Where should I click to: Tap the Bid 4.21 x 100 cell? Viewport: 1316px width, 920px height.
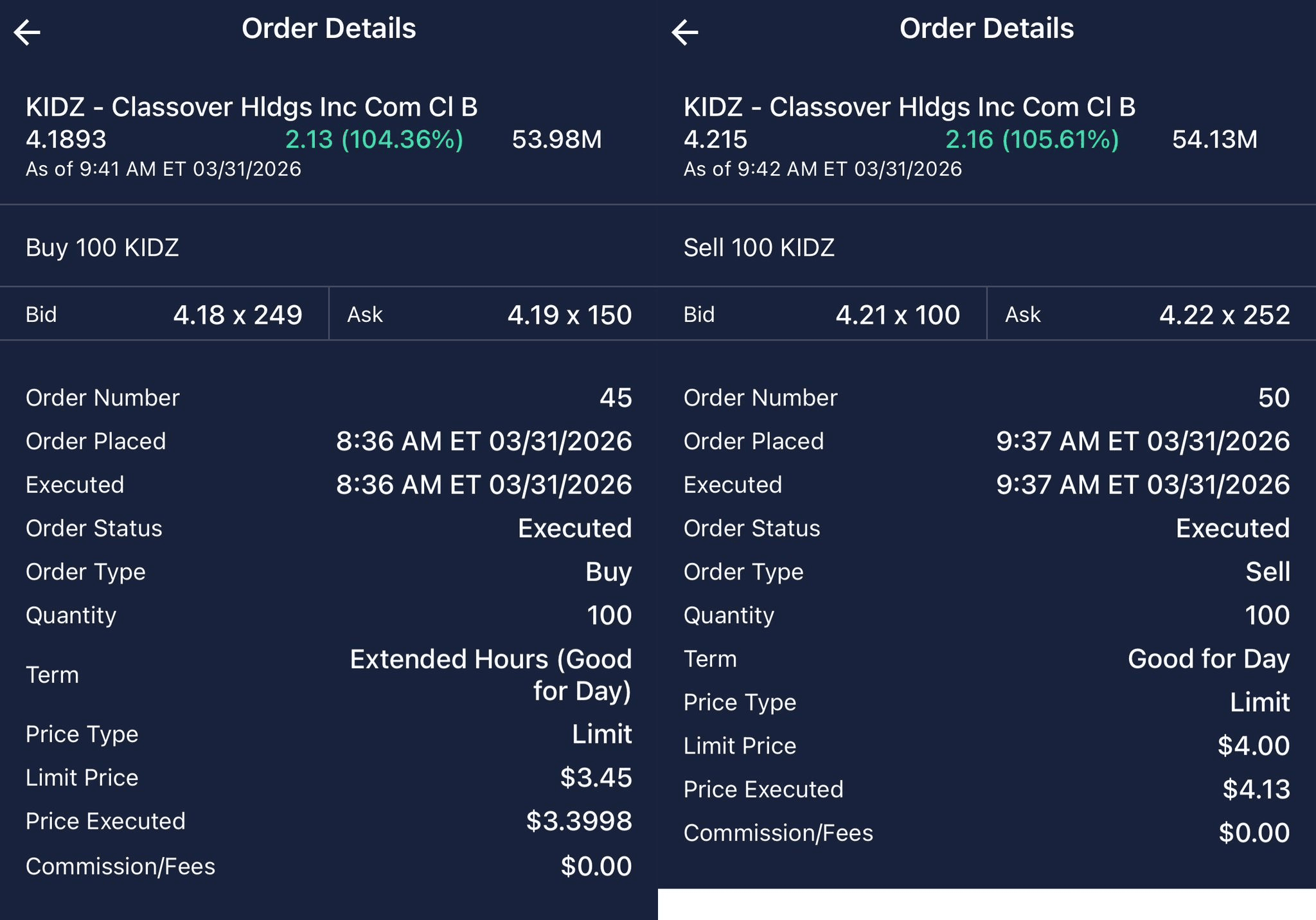(822, 315)
